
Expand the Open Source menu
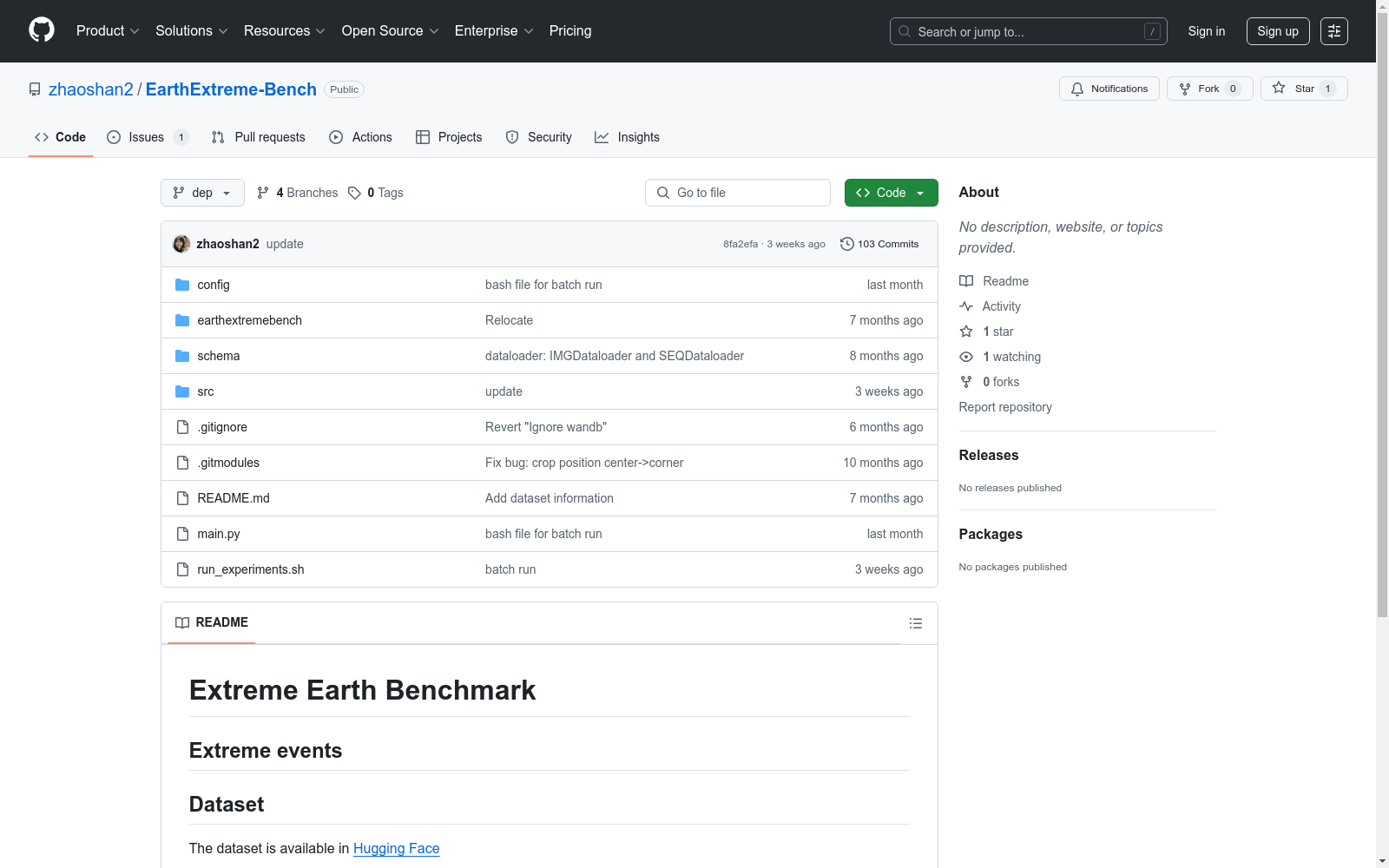click(x=391, y=31)
